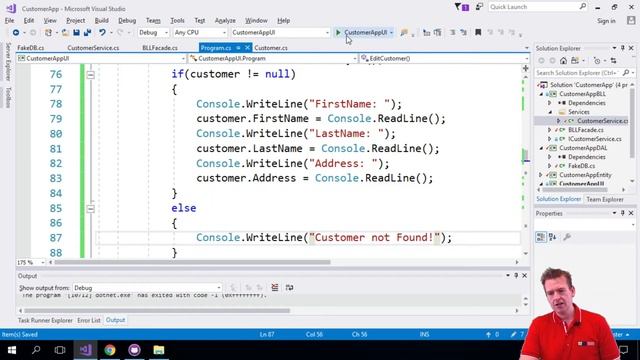Click Open File folder toolbar icon

[65, 32]
